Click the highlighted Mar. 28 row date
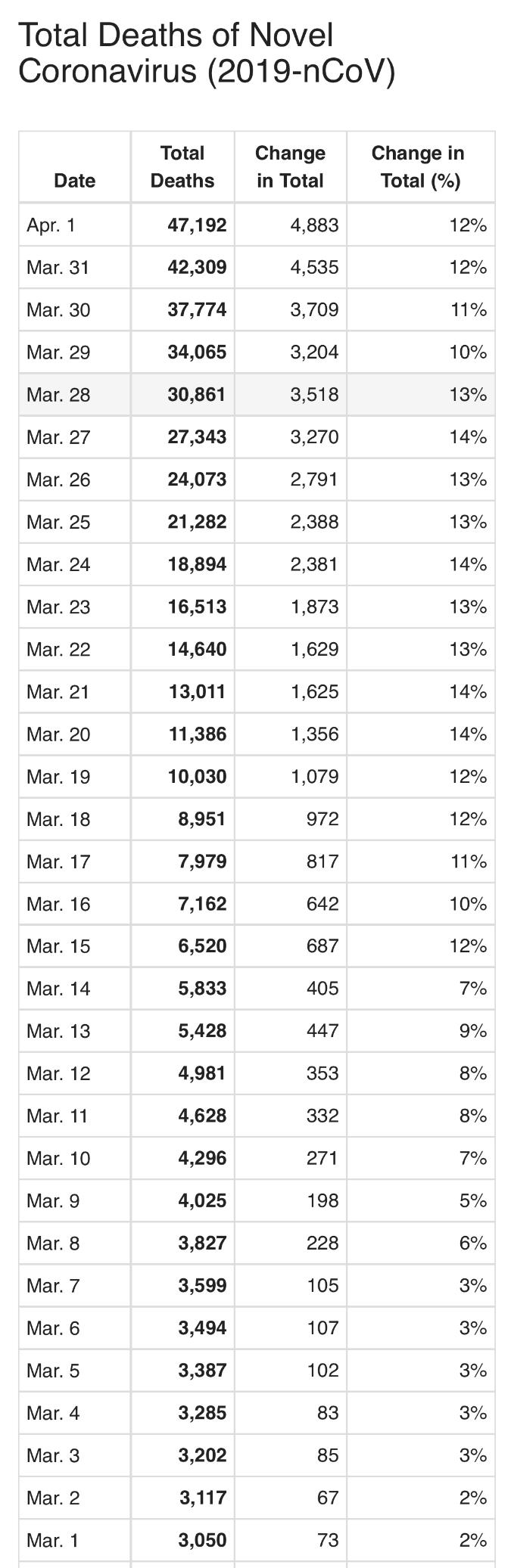 58,395
